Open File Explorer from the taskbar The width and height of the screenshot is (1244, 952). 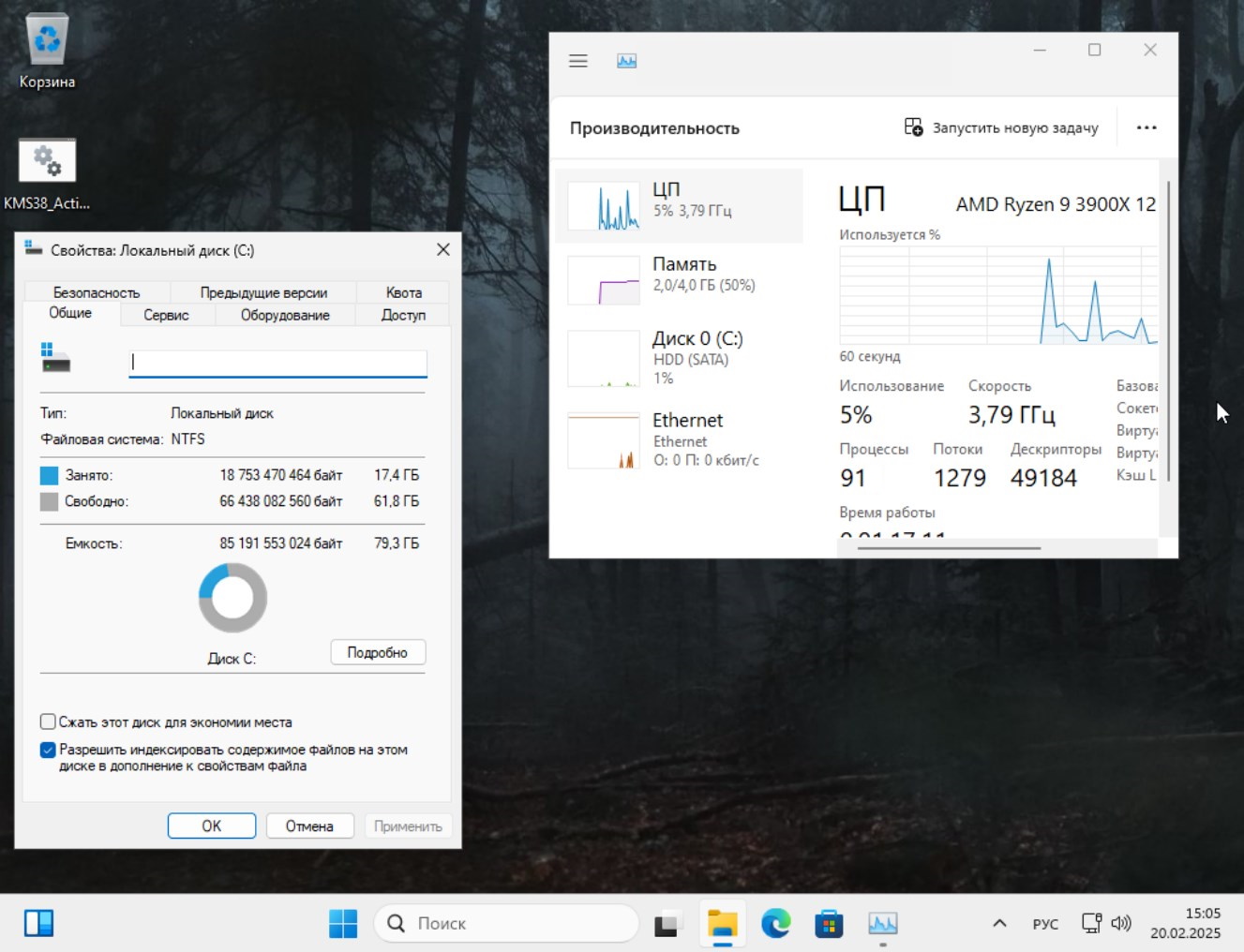[722, 924]
